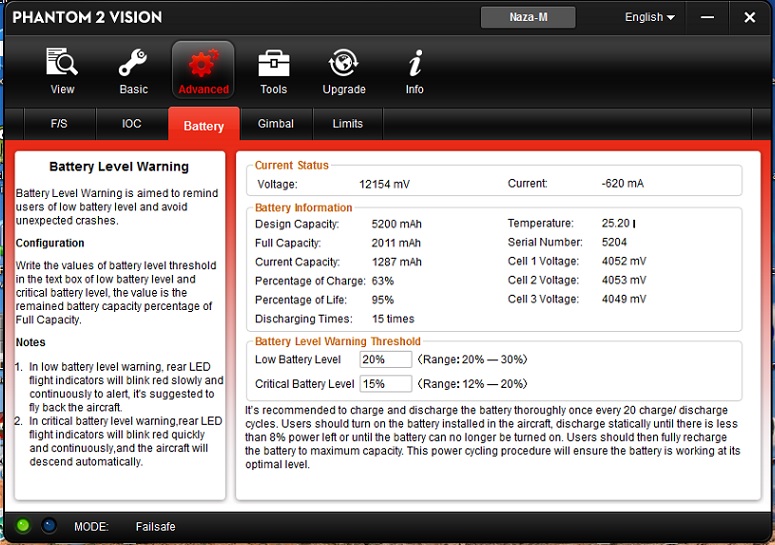Minimize the Phantom 2 Vision window
The width and height of the screenshot is (775, 545).
click(x=707, y=17)
